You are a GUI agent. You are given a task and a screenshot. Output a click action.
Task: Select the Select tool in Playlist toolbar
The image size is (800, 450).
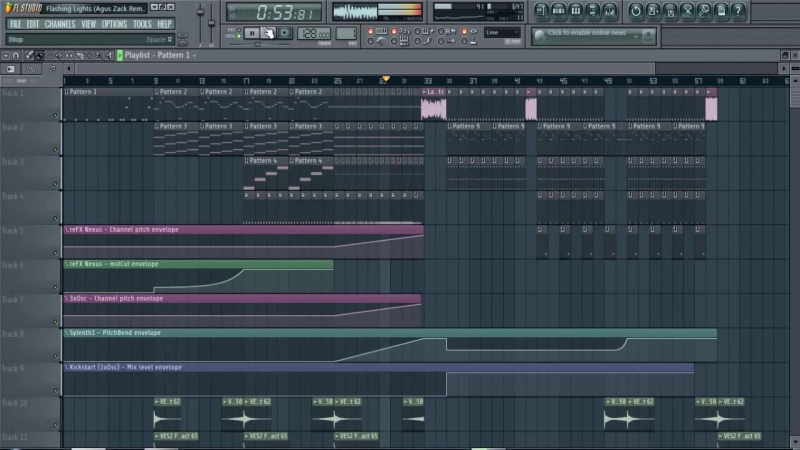pos(89,55)
